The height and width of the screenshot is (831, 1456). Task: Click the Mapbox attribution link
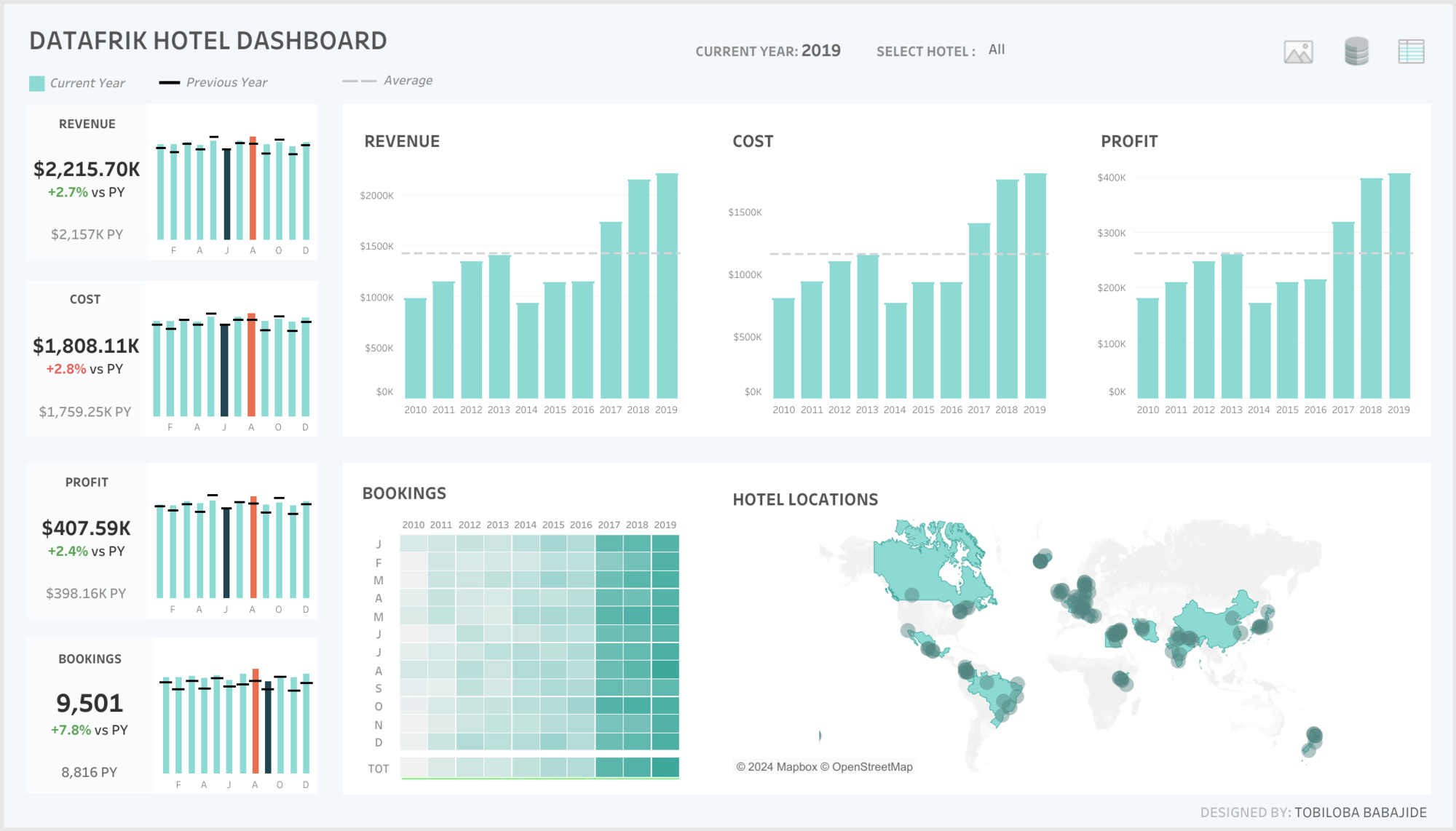[x=796, y=767]
